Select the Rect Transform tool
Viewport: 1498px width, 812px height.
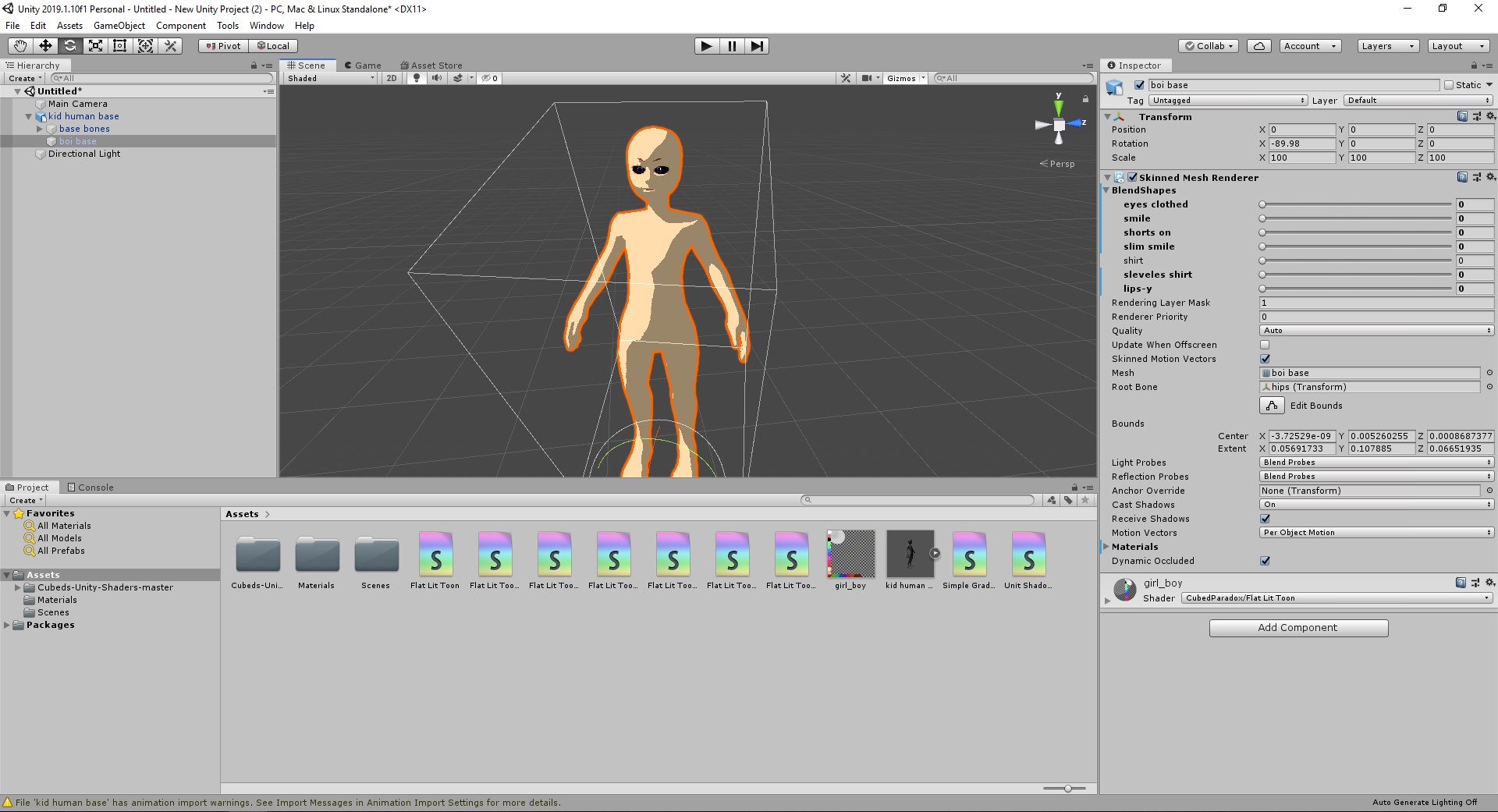point(120,46)
